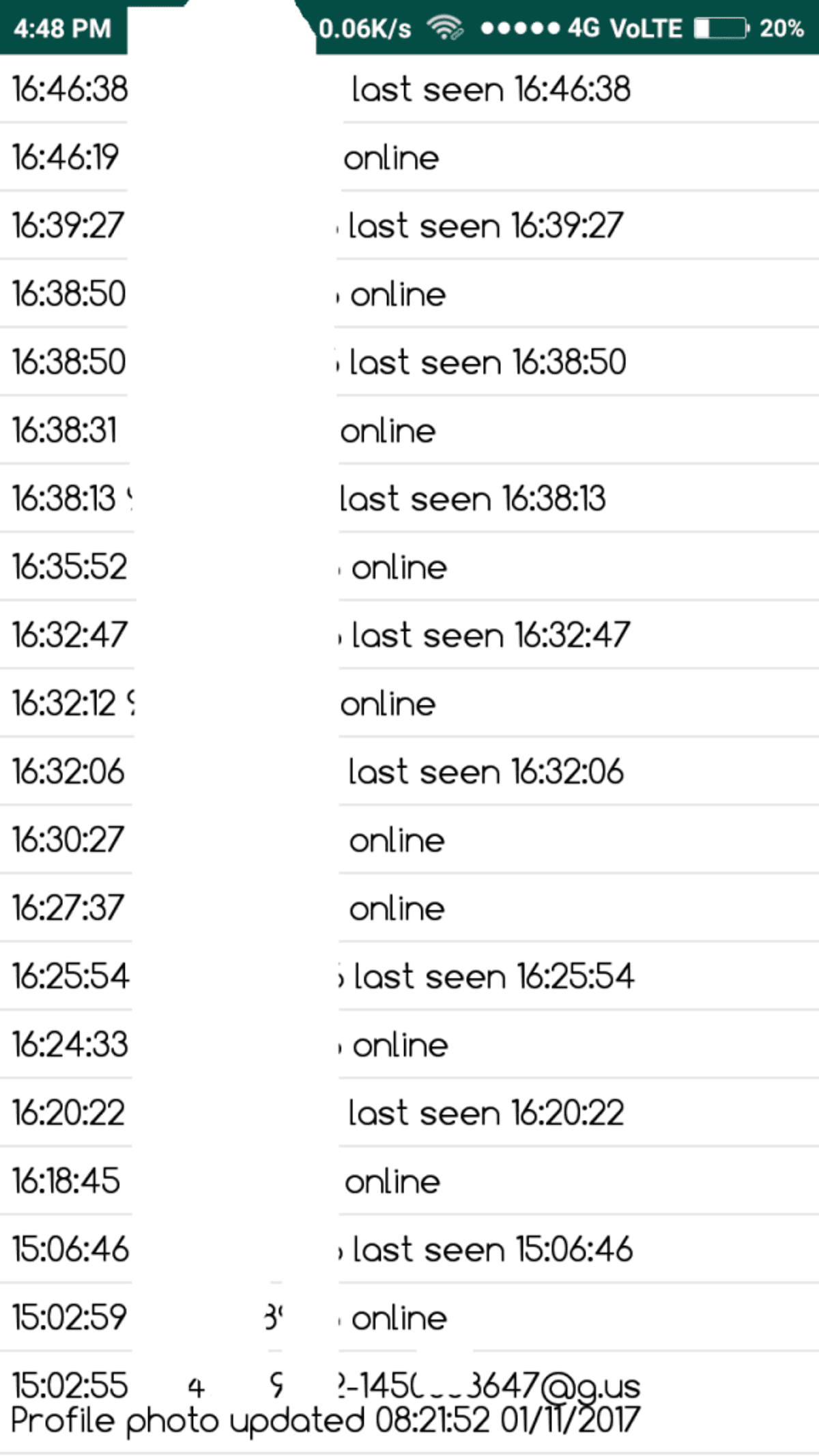The width and height of the screenshot is (819, 1456).
Task: Open the 'last seen 16:32:47' entry
Action: (490, 636)
